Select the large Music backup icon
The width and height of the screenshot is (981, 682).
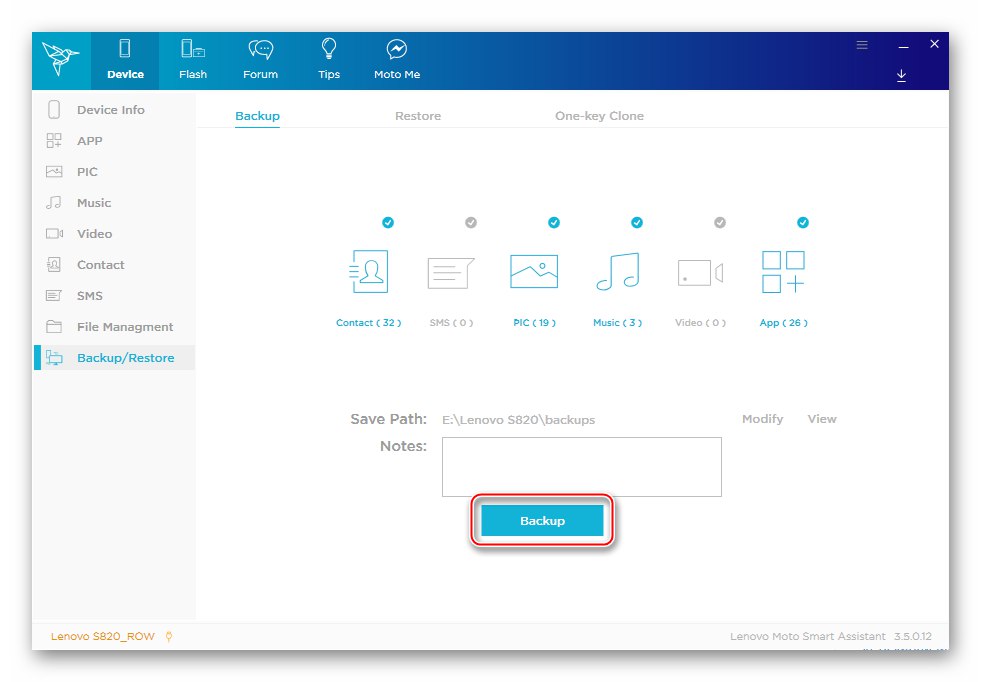click(618, 272)
